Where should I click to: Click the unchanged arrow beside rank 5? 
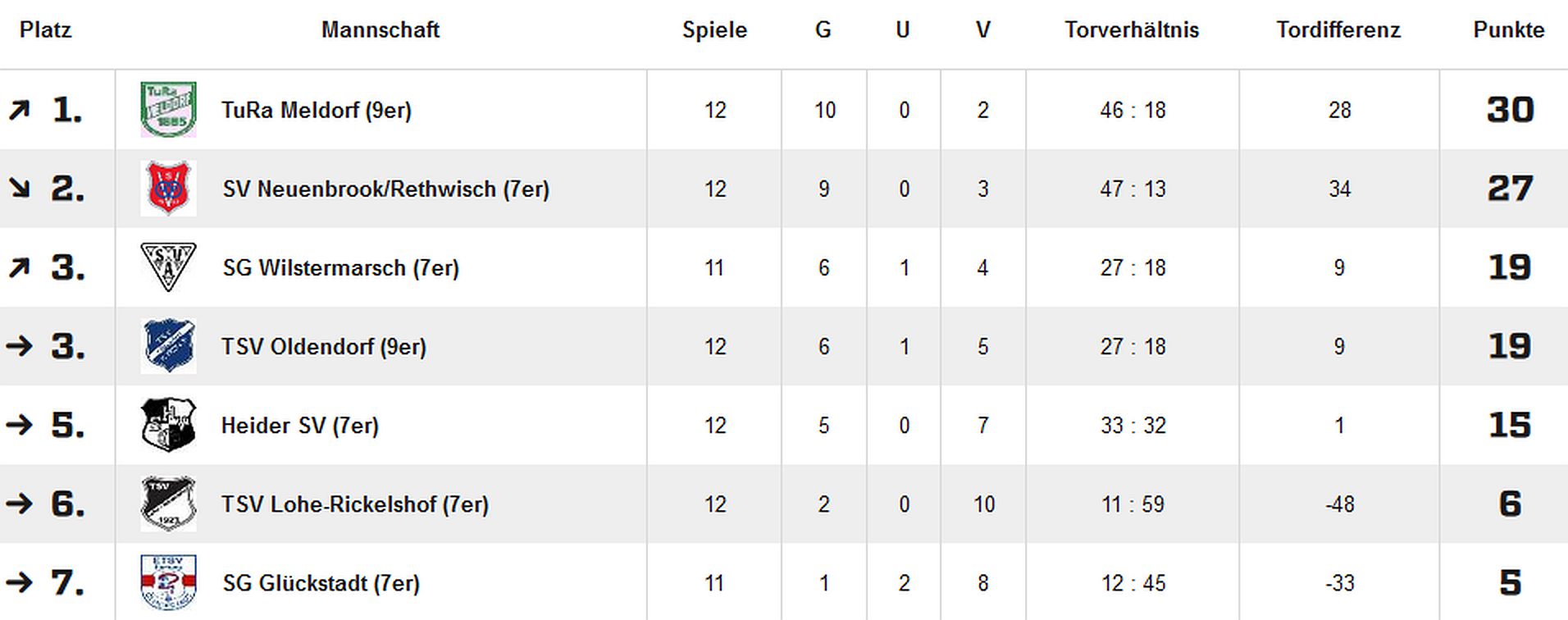(19, 425)
